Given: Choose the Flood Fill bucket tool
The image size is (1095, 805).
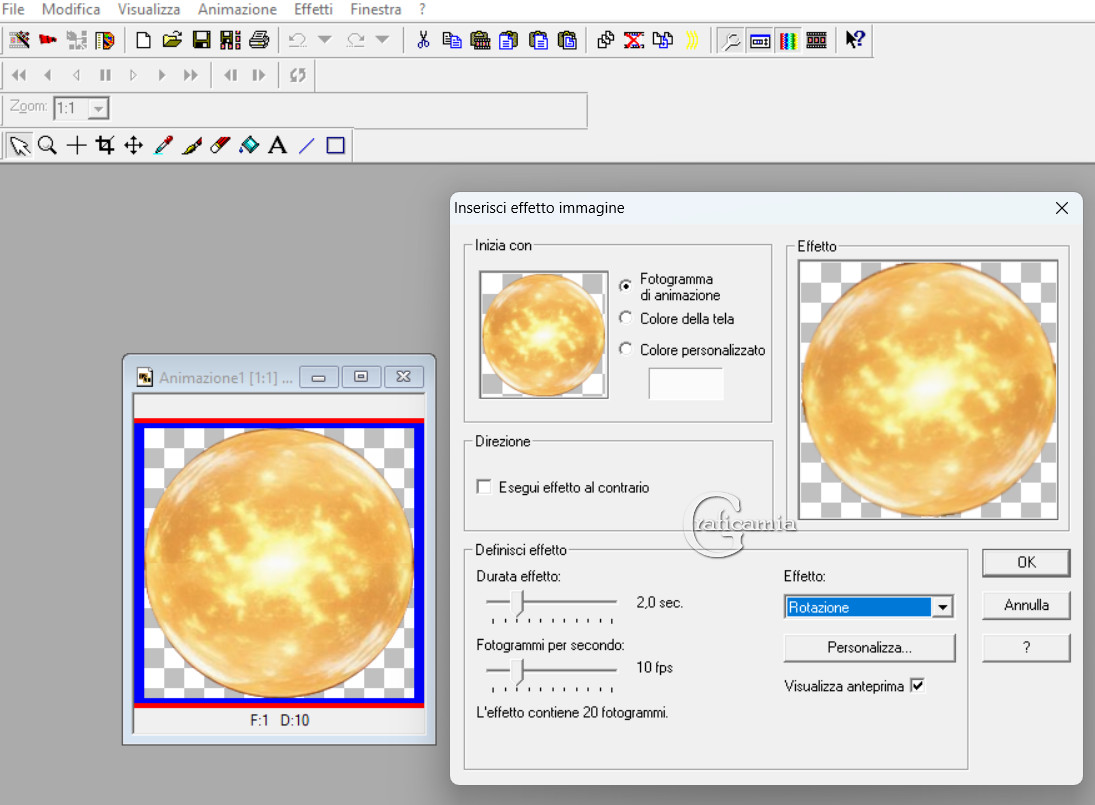Looking at the screenshot, I should point(249,146).
